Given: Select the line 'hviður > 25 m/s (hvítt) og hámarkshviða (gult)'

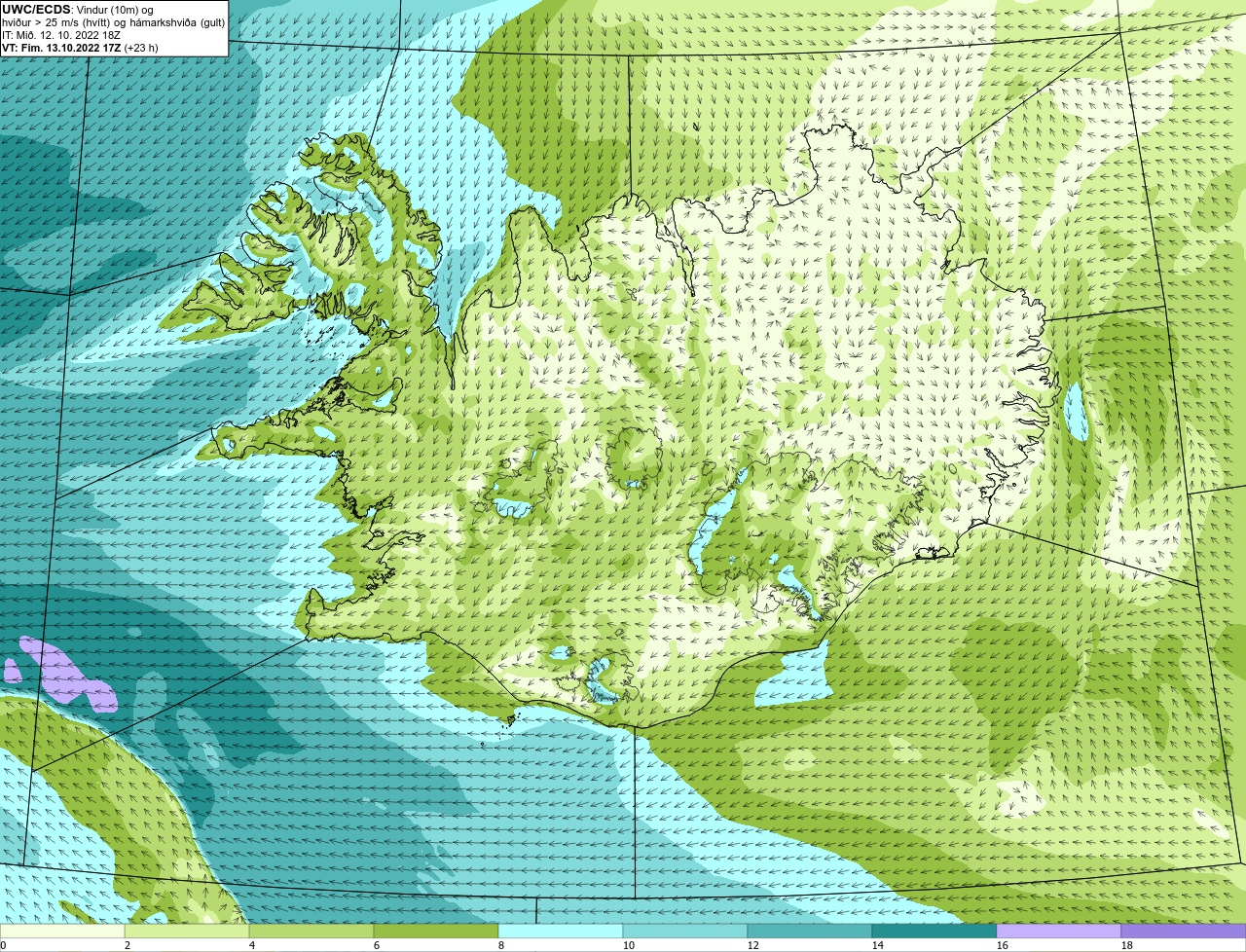Looking at the screenshot, I should tap(114, 22).
